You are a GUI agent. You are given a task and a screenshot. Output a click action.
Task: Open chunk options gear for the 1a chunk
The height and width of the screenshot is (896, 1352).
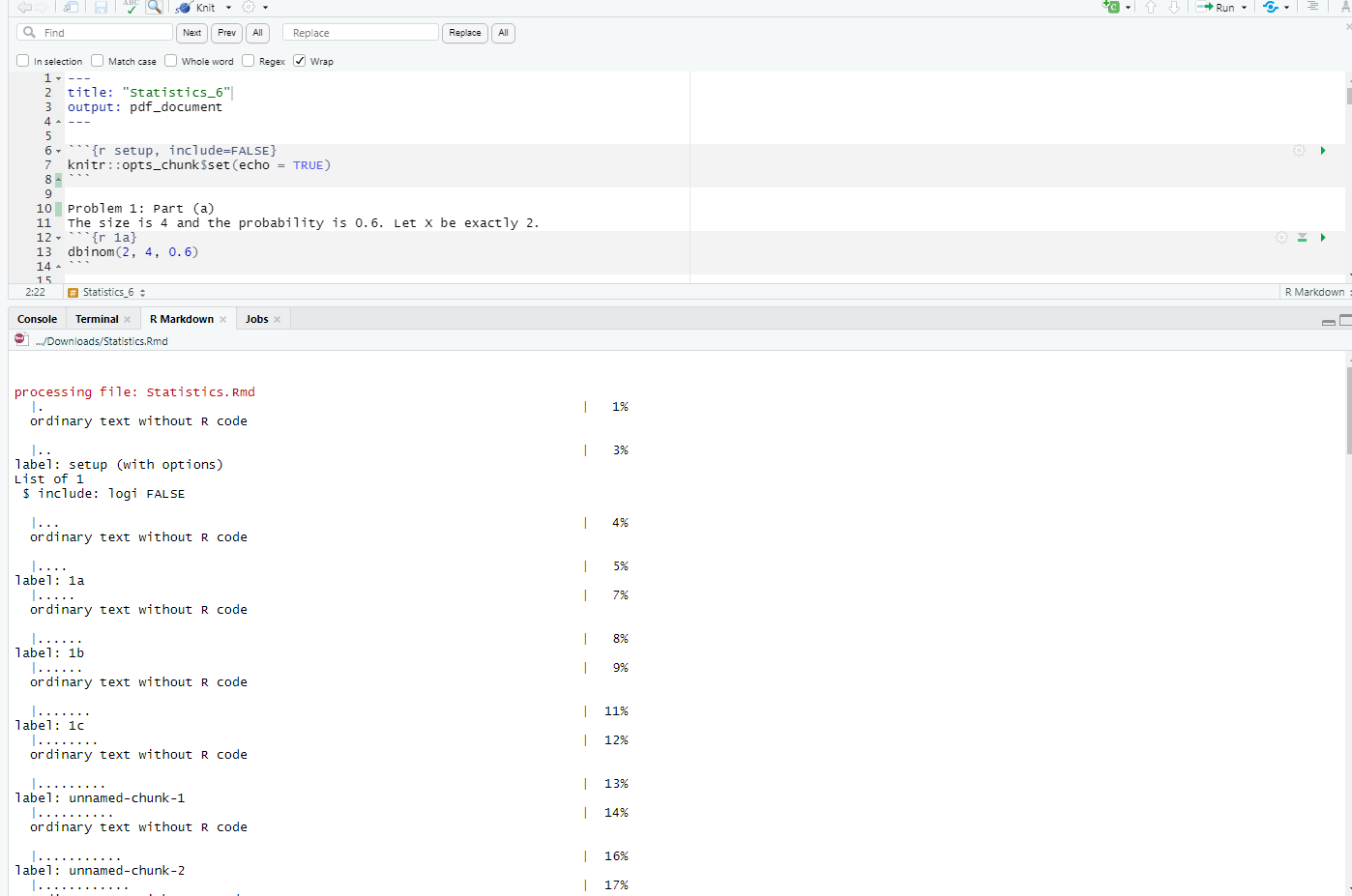click(1281, 237)
